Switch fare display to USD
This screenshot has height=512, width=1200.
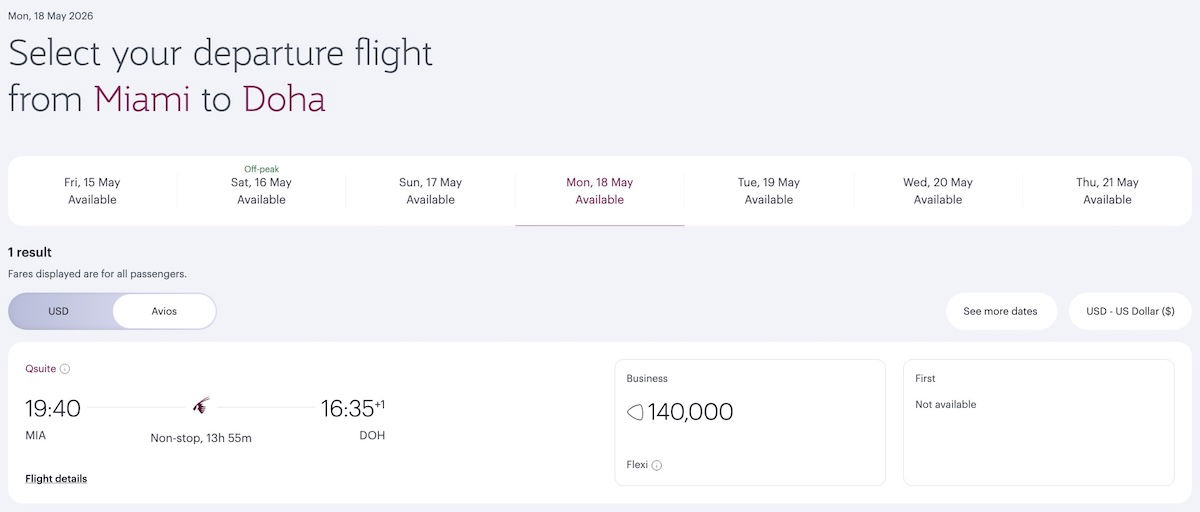[x=59, y=311]
